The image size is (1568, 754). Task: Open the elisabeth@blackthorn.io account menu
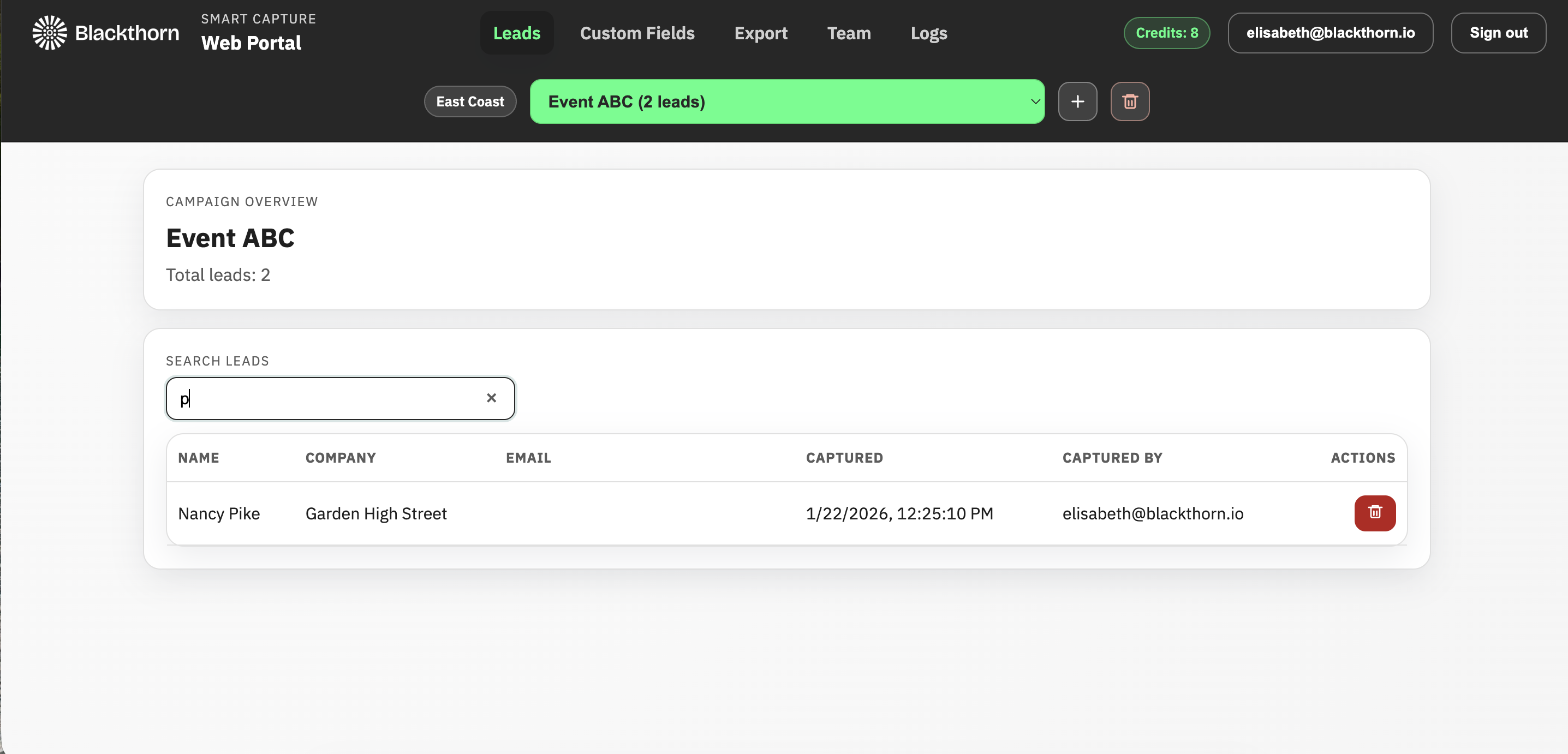1331,32
